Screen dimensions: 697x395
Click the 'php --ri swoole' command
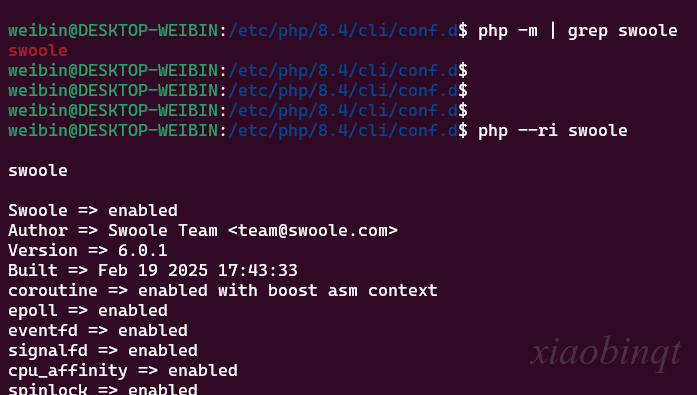[553, 131]
